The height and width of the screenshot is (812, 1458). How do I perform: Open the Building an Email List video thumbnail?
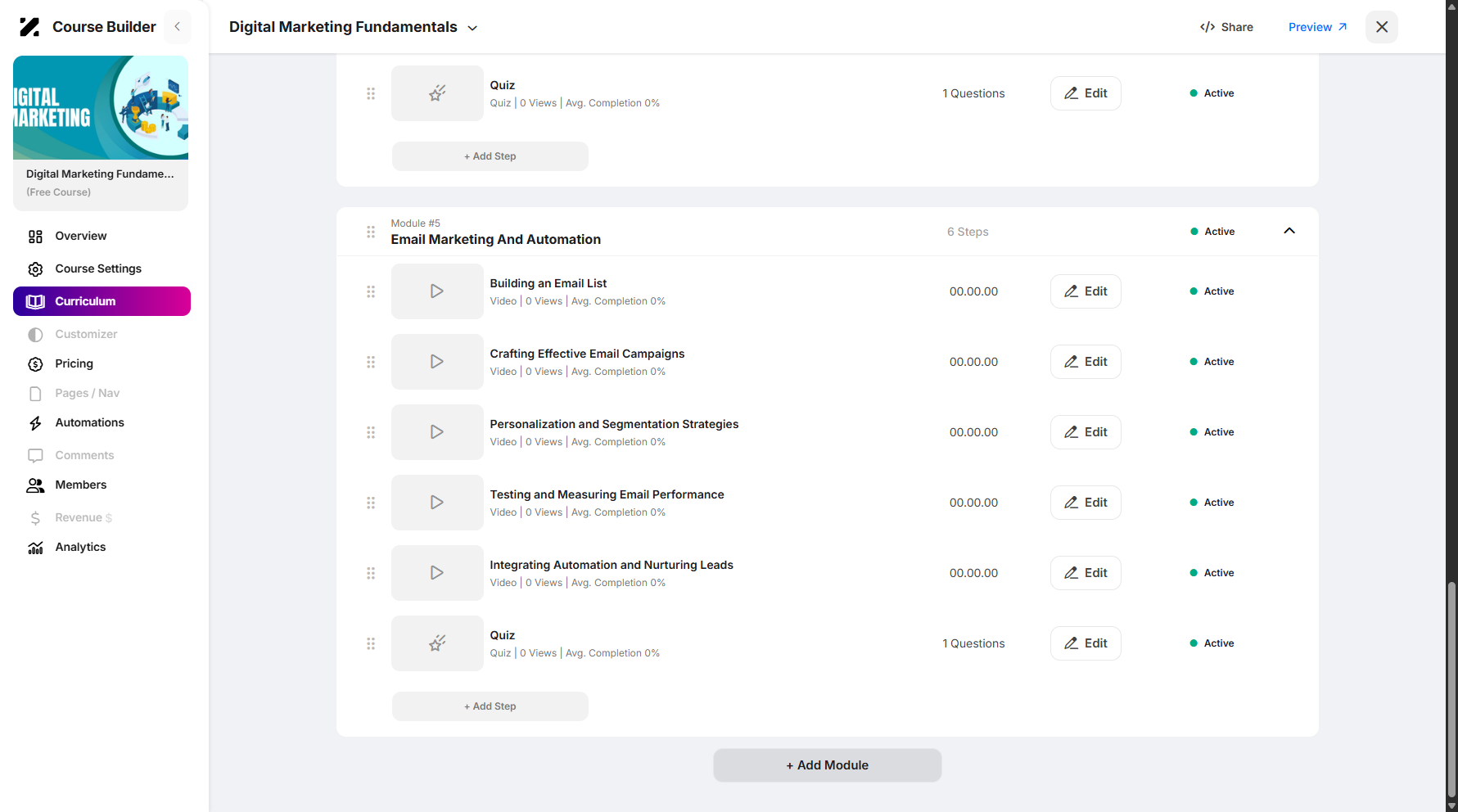pyautogui.click(x=437, y=291)
